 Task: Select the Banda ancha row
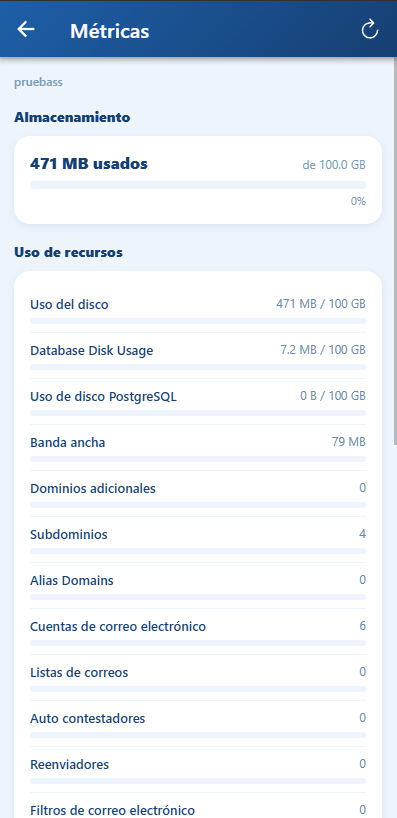point(198,448)
